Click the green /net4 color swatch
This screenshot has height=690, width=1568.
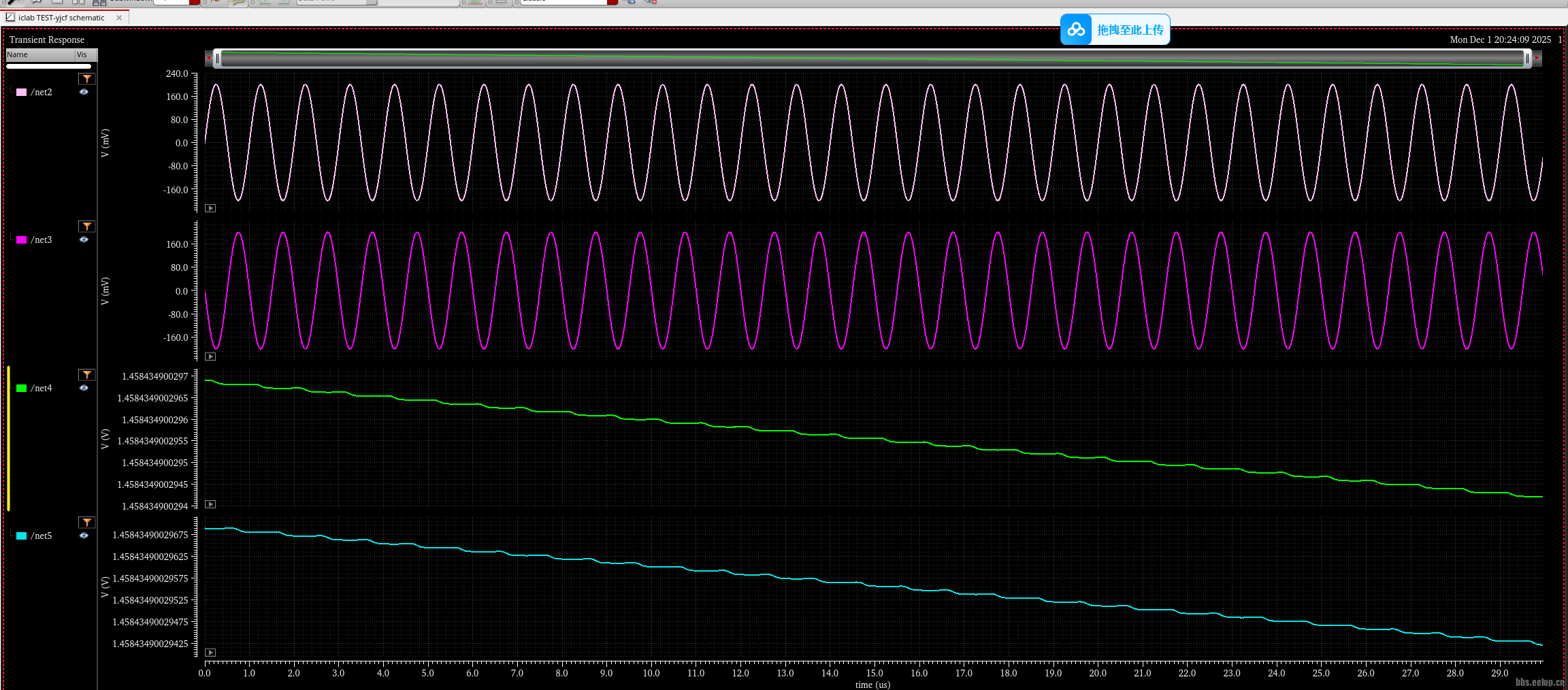pos(21,389)
